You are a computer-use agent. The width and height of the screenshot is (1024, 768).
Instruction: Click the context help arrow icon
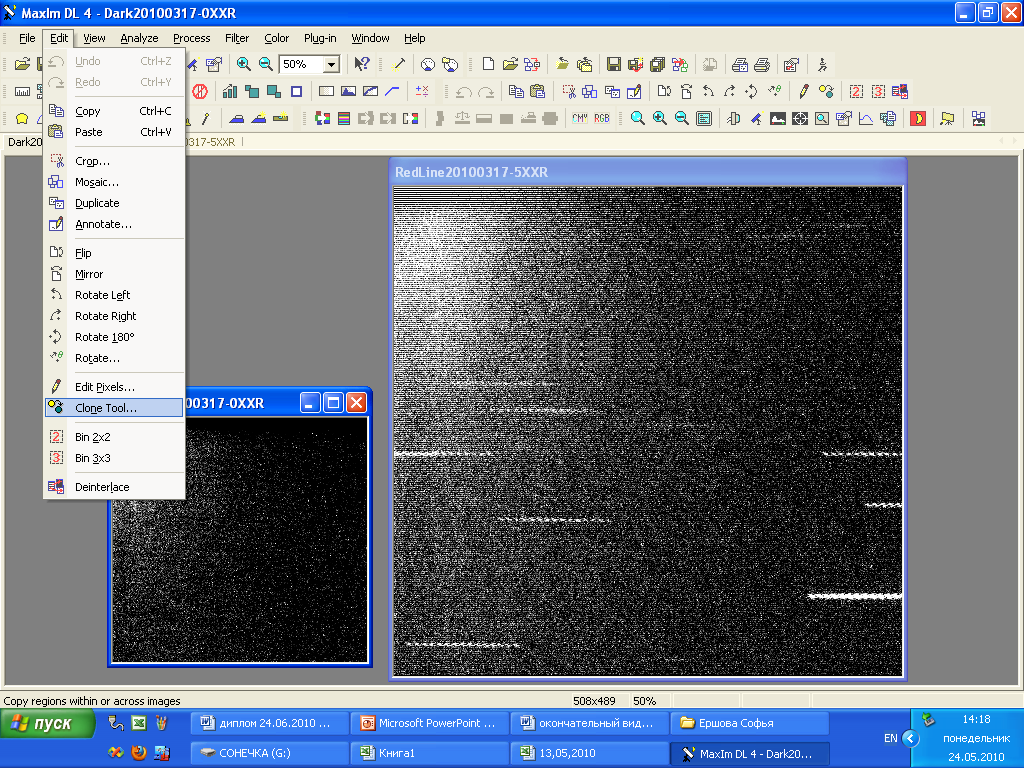[363, 64]
